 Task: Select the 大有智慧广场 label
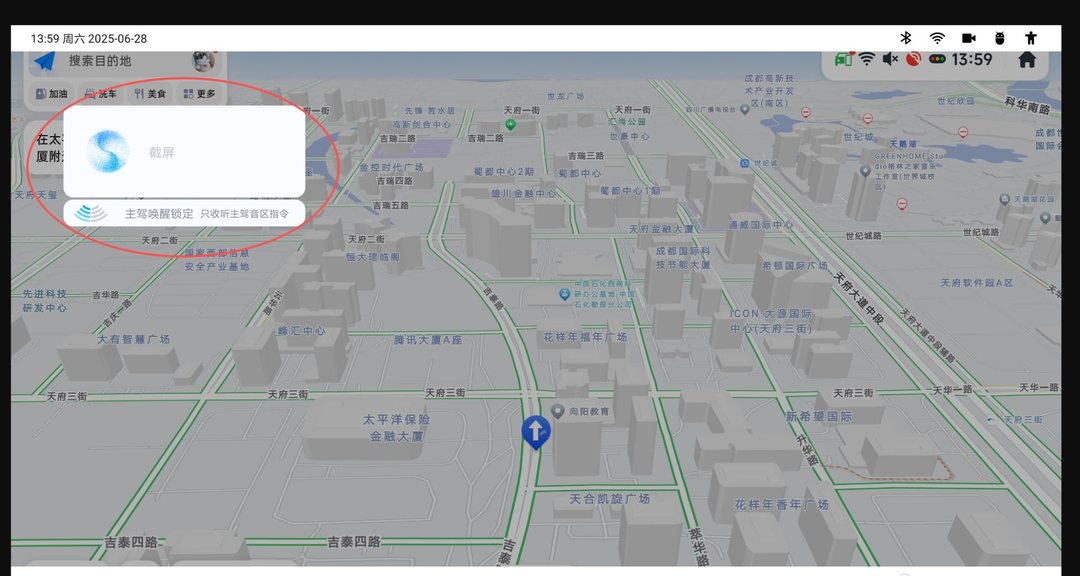pos(133,339)
